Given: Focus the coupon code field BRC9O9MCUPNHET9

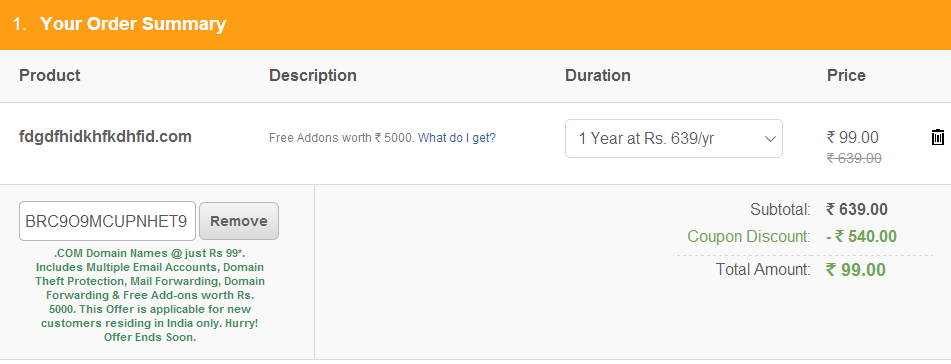Looking at the screenshot, I should 107,221.
